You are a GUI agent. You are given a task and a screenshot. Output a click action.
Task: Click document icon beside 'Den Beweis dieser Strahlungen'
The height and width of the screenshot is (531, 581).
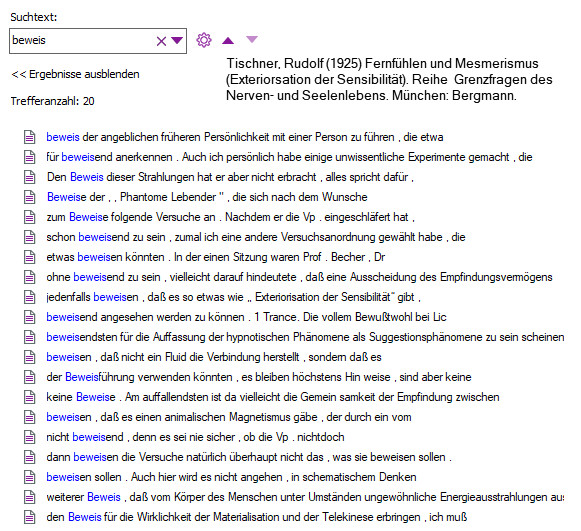tap(30, 177)
